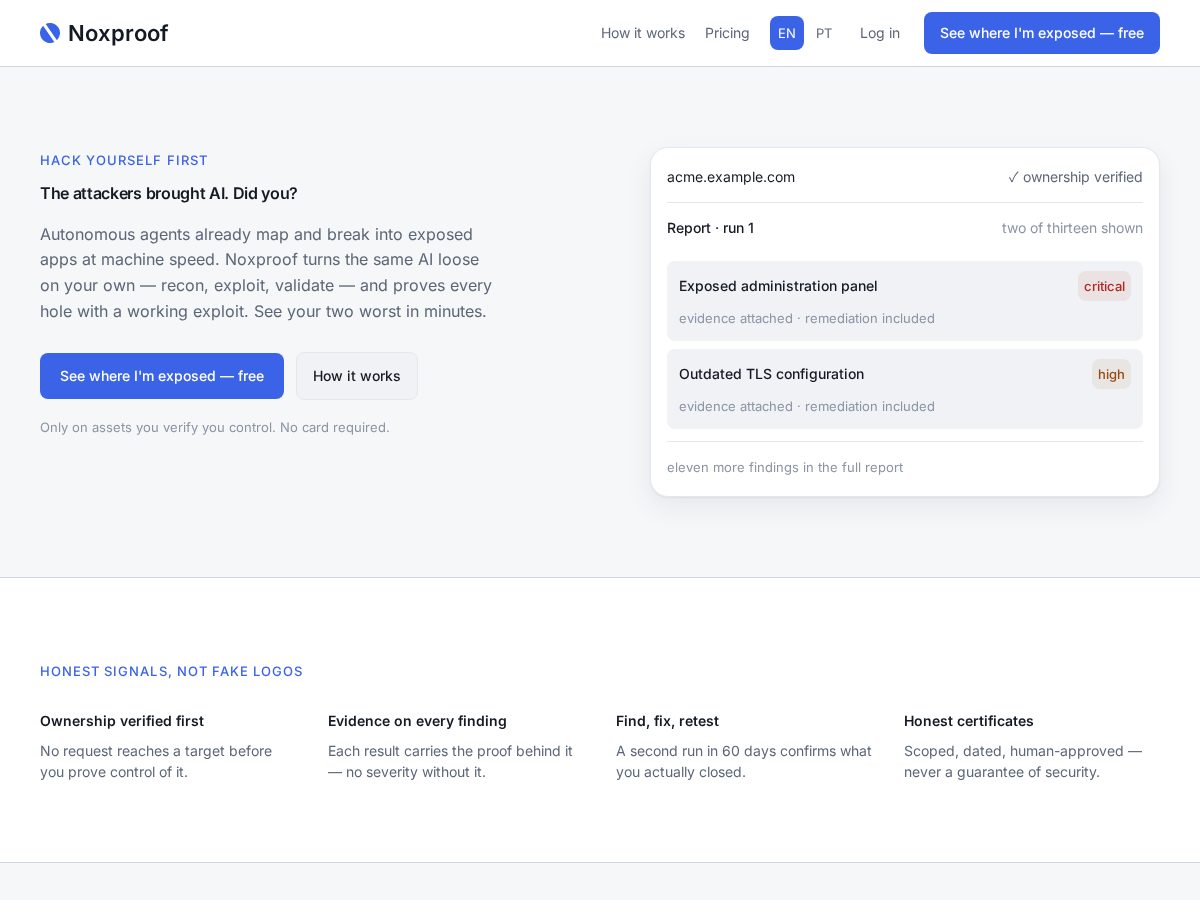Image resolution: width=1200 pixels, height=900 pixels.
Task: Go to Pricing page
Action: pyautogui.click(x=727, y=33)
